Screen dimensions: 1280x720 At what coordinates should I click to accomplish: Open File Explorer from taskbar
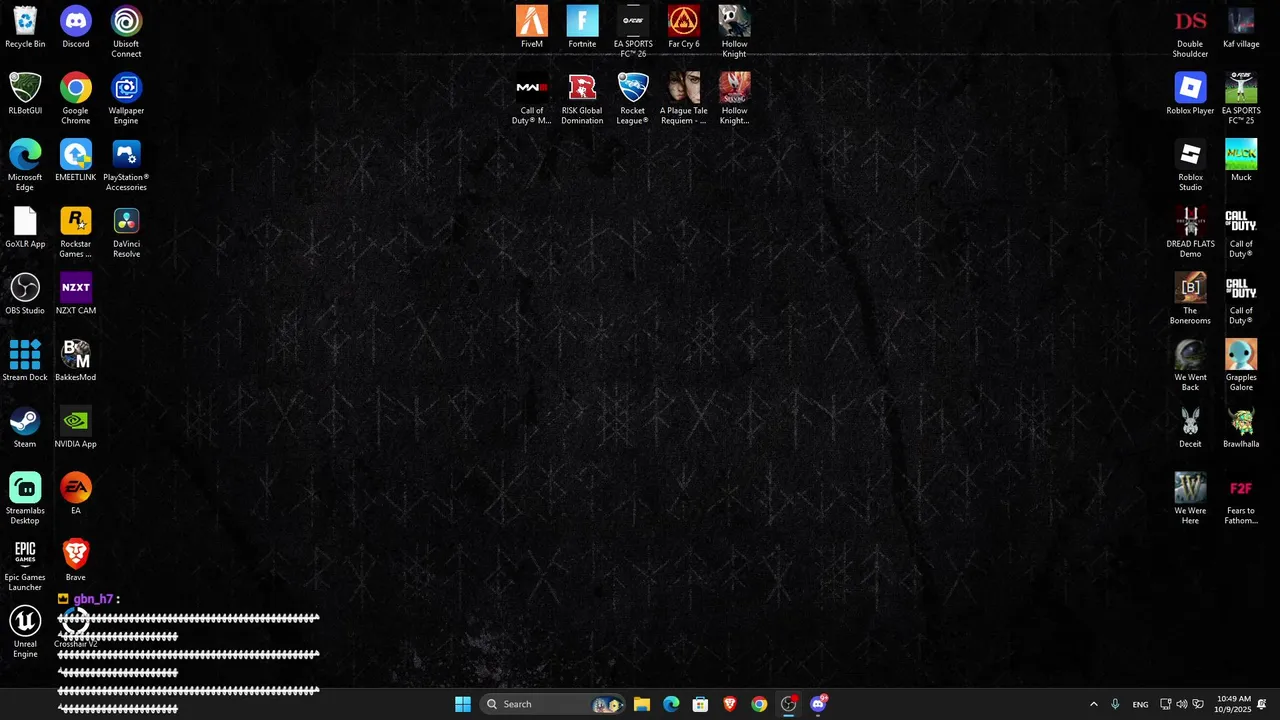coord(642,704)
